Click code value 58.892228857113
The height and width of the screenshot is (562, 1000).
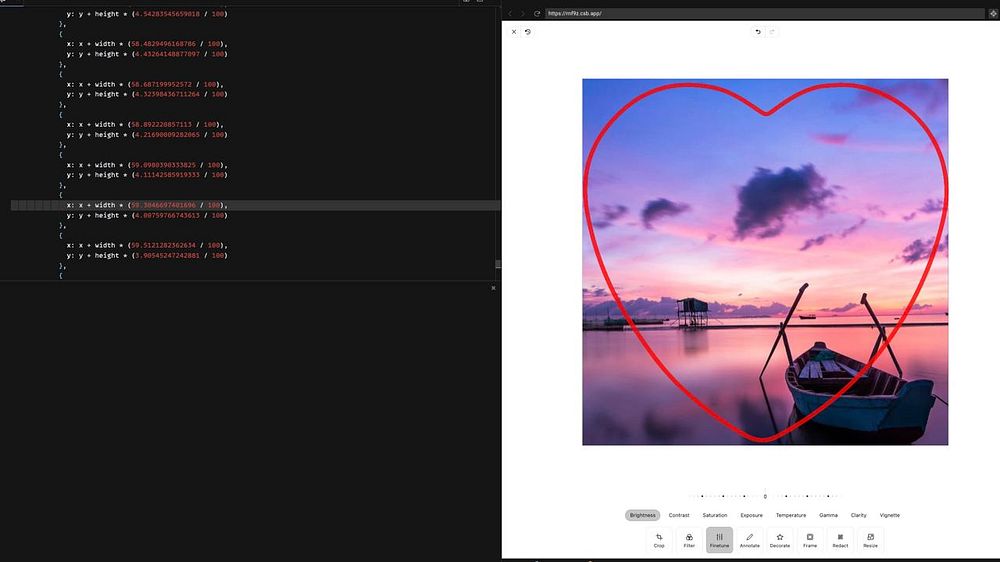click(x=161, y=124)
